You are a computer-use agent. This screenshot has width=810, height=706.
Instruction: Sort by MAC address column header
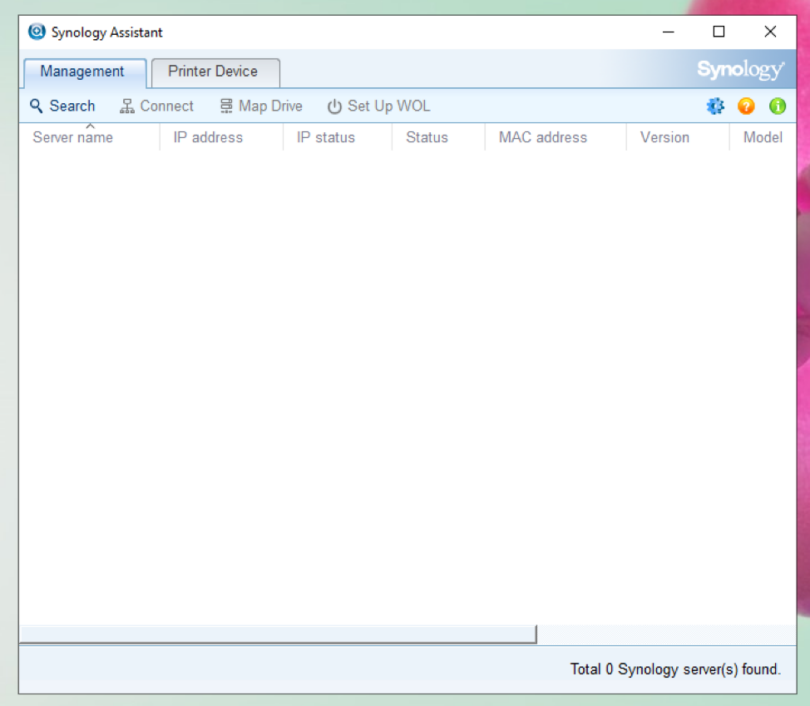pos(556,137)
